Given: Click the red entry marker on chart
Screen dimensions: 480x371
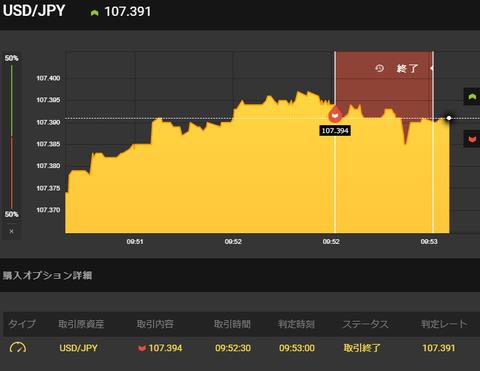Looking at the screenshot, I should pos(335,115).
